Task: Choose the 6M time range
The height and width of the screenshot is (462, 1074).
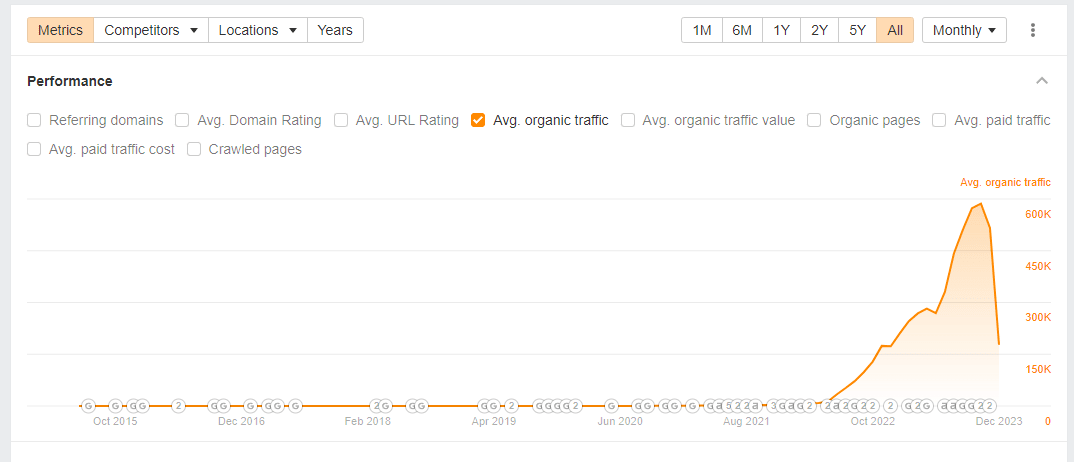Action: click(742, 30)
